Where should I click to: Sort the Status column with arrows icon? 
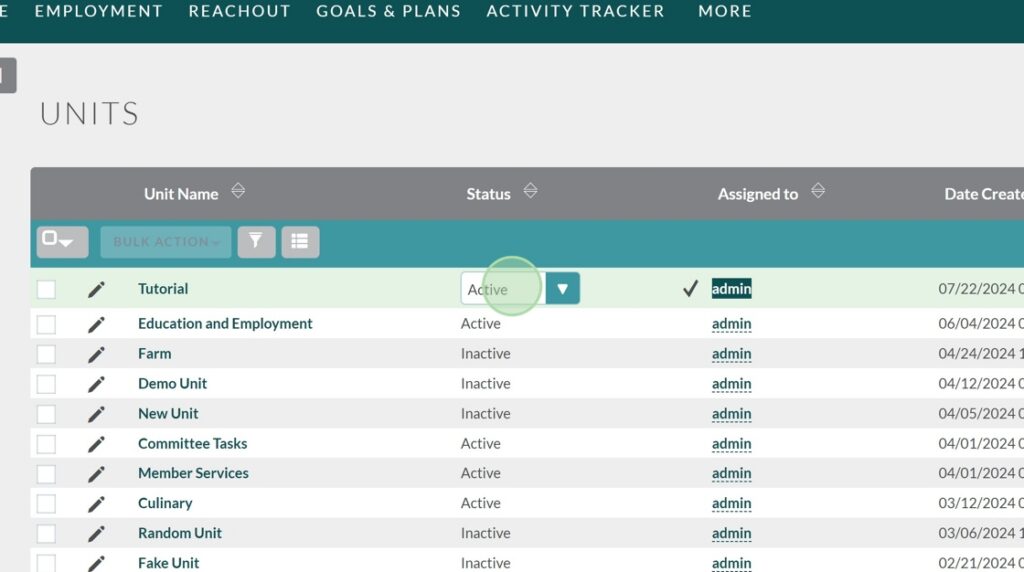tap(530, 192)
